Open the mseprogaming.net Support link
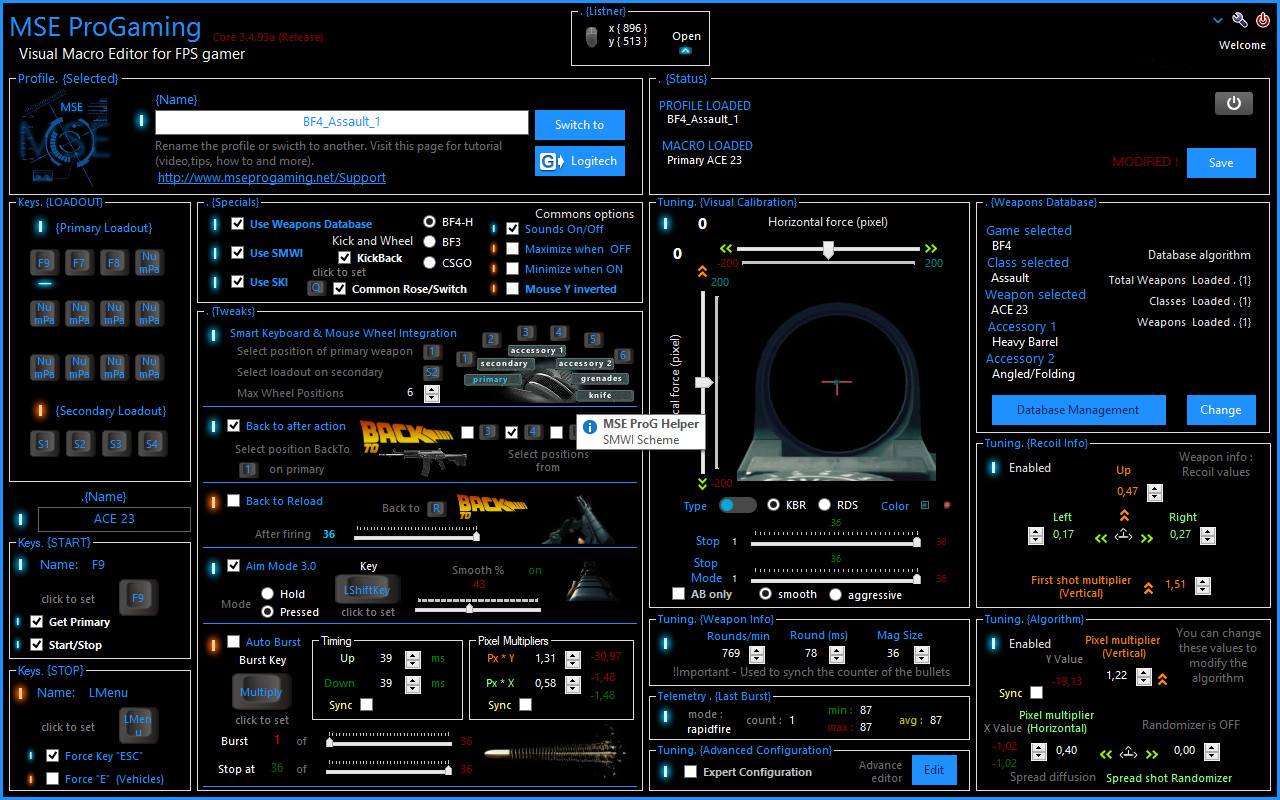The image size is (1280, 800). [272, 178]
